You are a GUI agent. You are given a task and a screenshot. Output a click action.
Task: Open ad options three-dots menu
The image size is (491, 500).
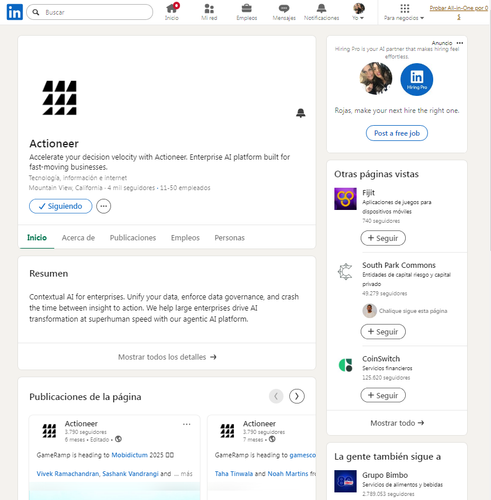coord(460,43)
